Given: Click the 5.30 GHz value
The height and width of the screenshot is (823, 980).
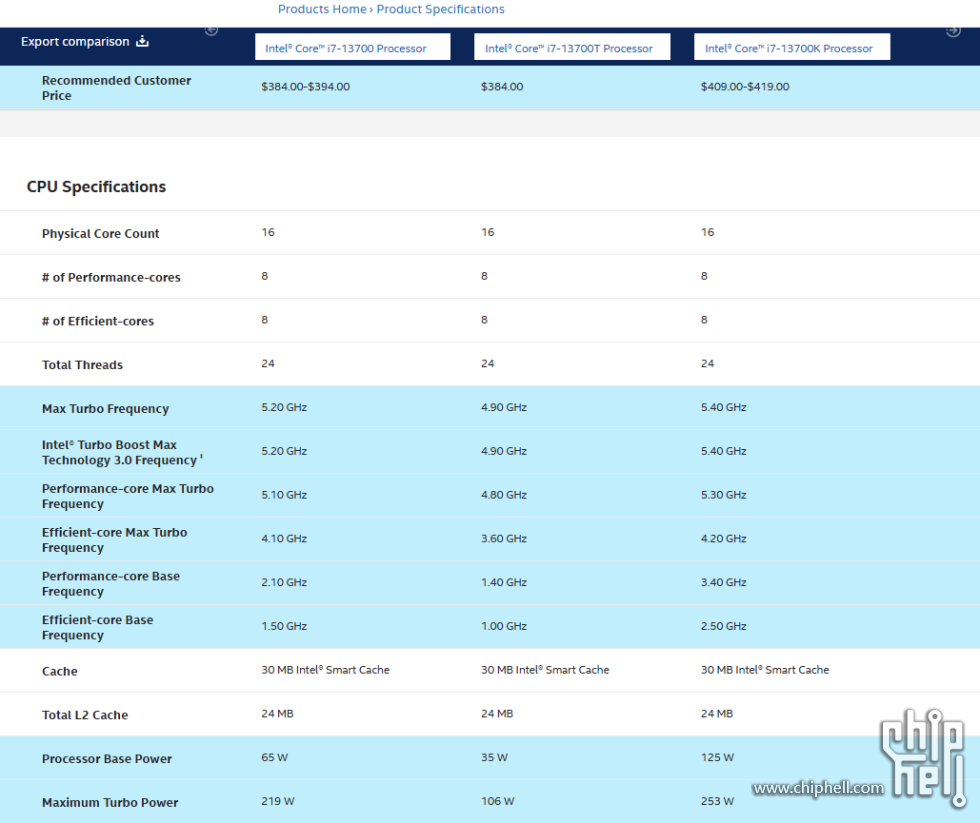Looking at the screenshot, I should tap(724, 495).
